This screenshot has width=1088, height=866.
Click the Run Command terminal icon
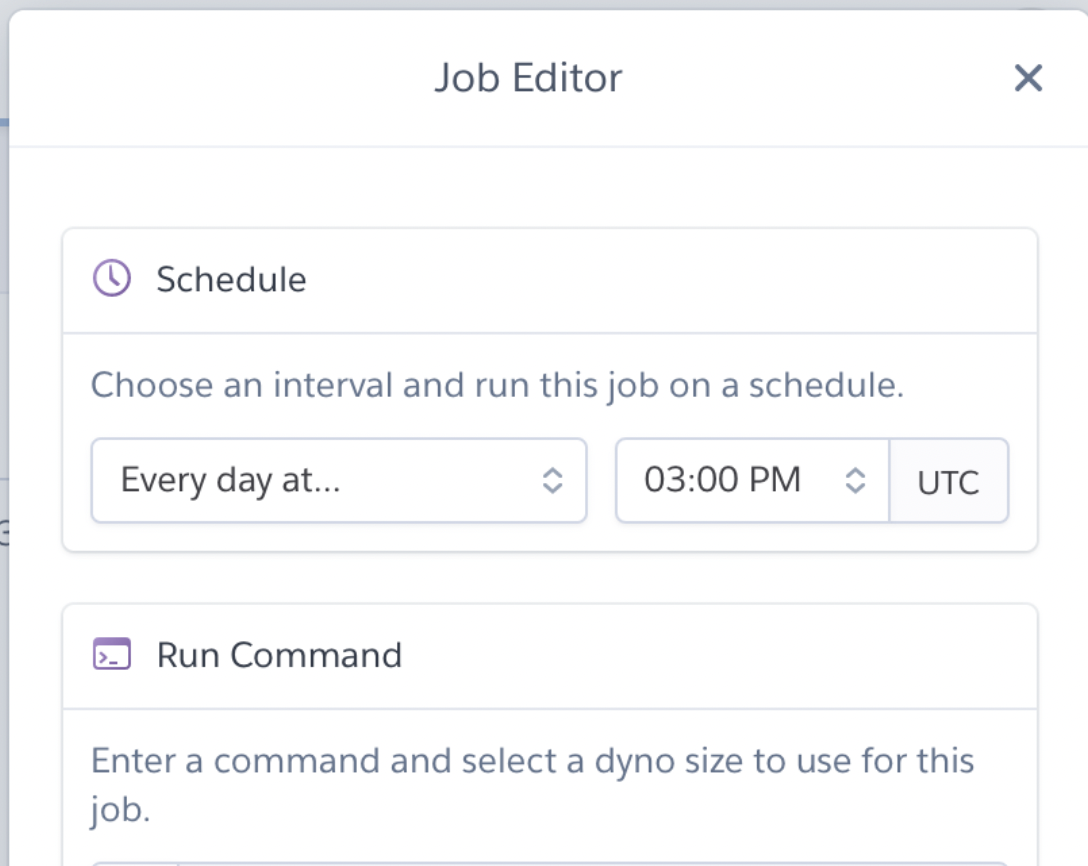112,655
